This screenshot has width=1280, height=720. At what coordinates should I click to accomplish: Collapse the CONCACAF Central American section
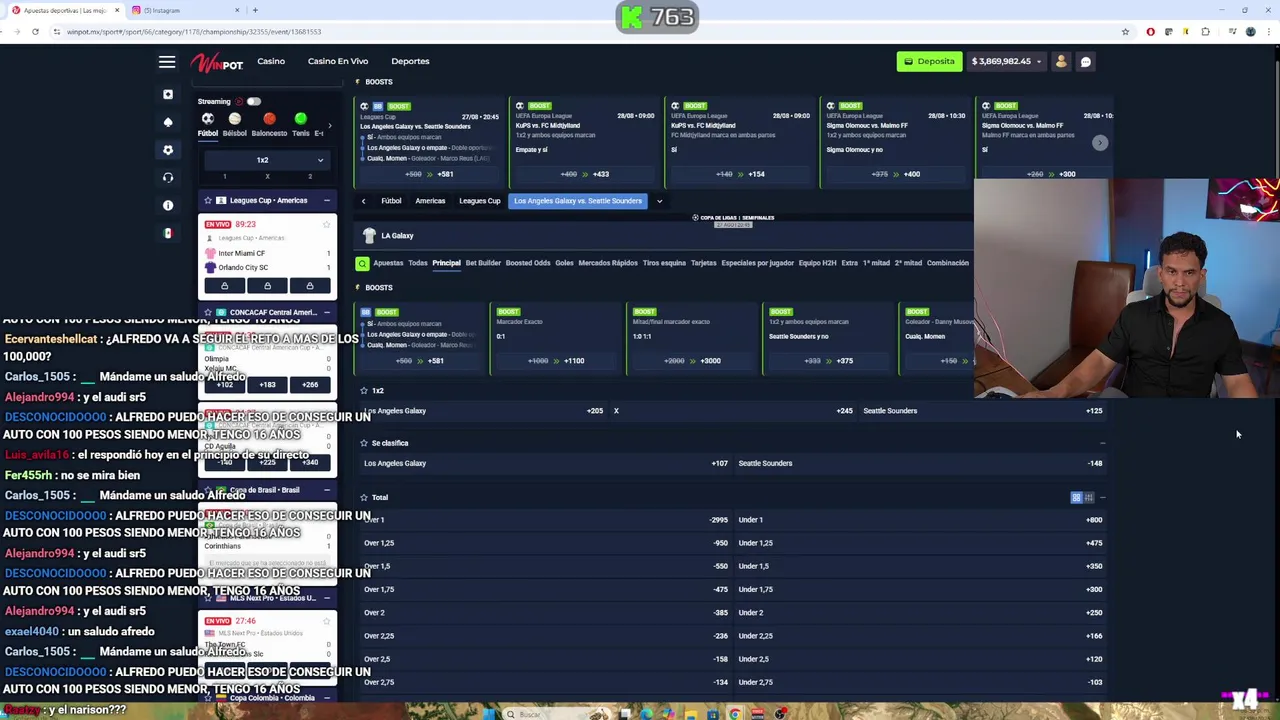coord(326,312)
